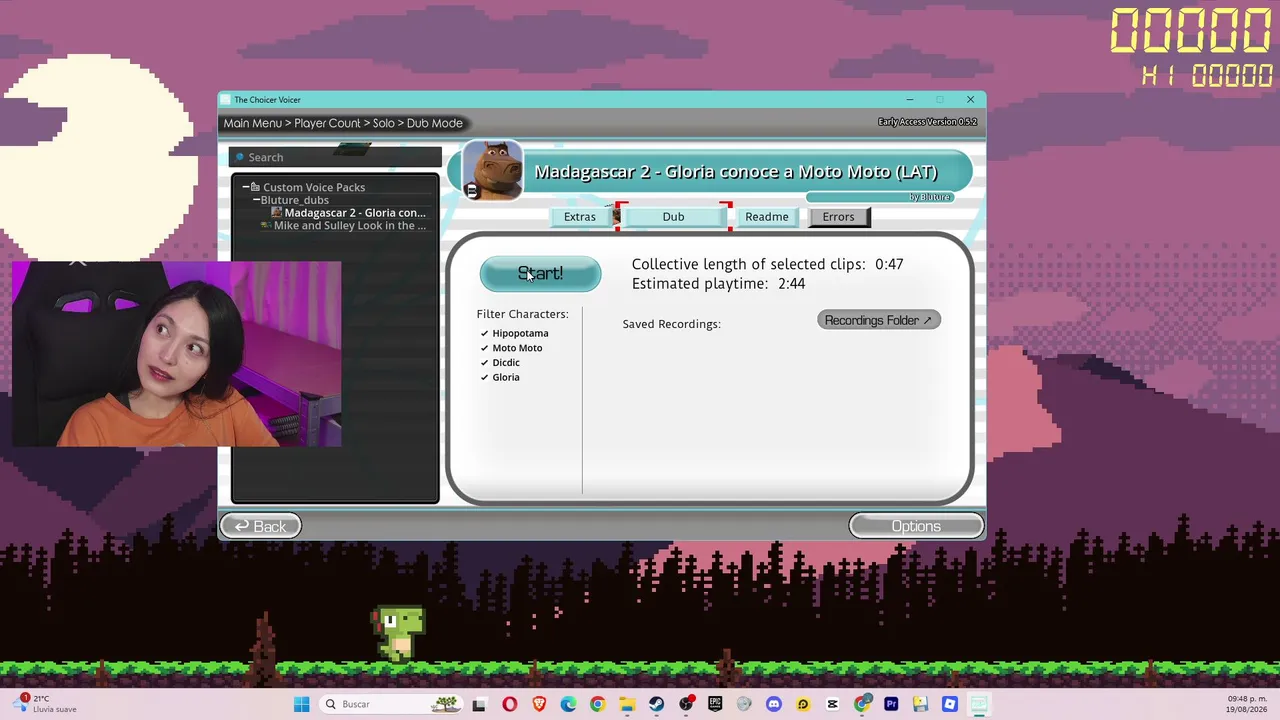Go Back to the previous menu
The height and width of the screenshot is (720, 1280).
[260, 526]
